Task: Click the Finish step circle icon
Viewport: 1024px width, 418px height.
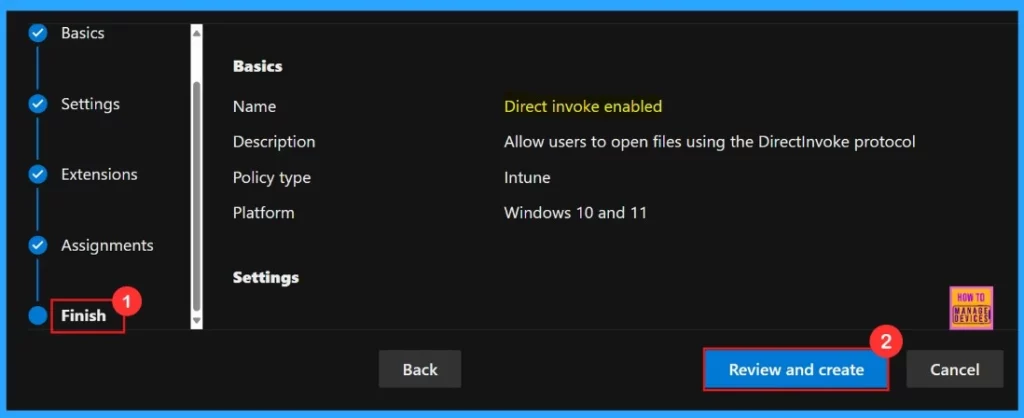Action: pyautogui.click(x=38, y=315)
